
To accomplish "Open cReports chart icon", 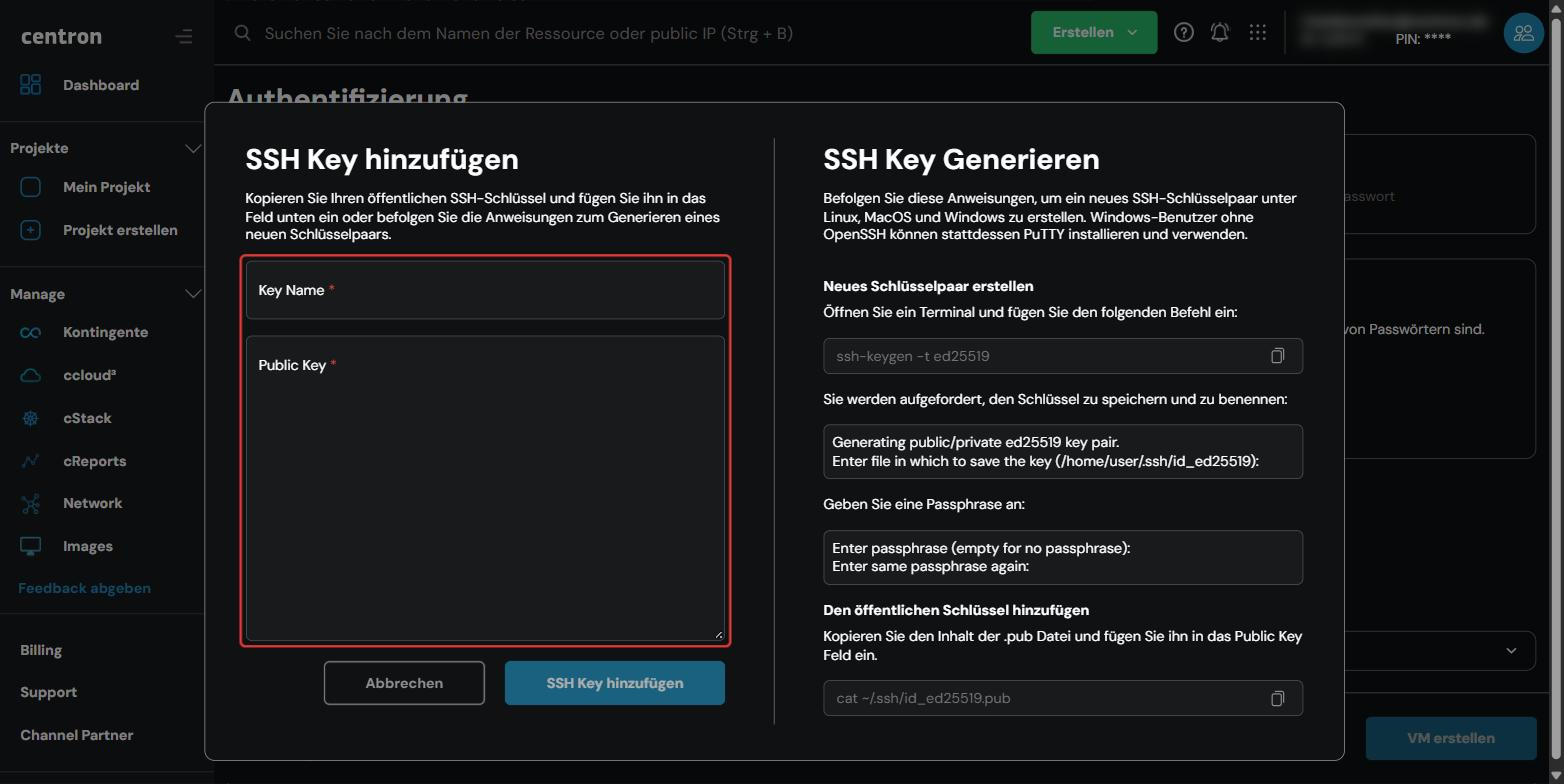I will tap(31, 461).
